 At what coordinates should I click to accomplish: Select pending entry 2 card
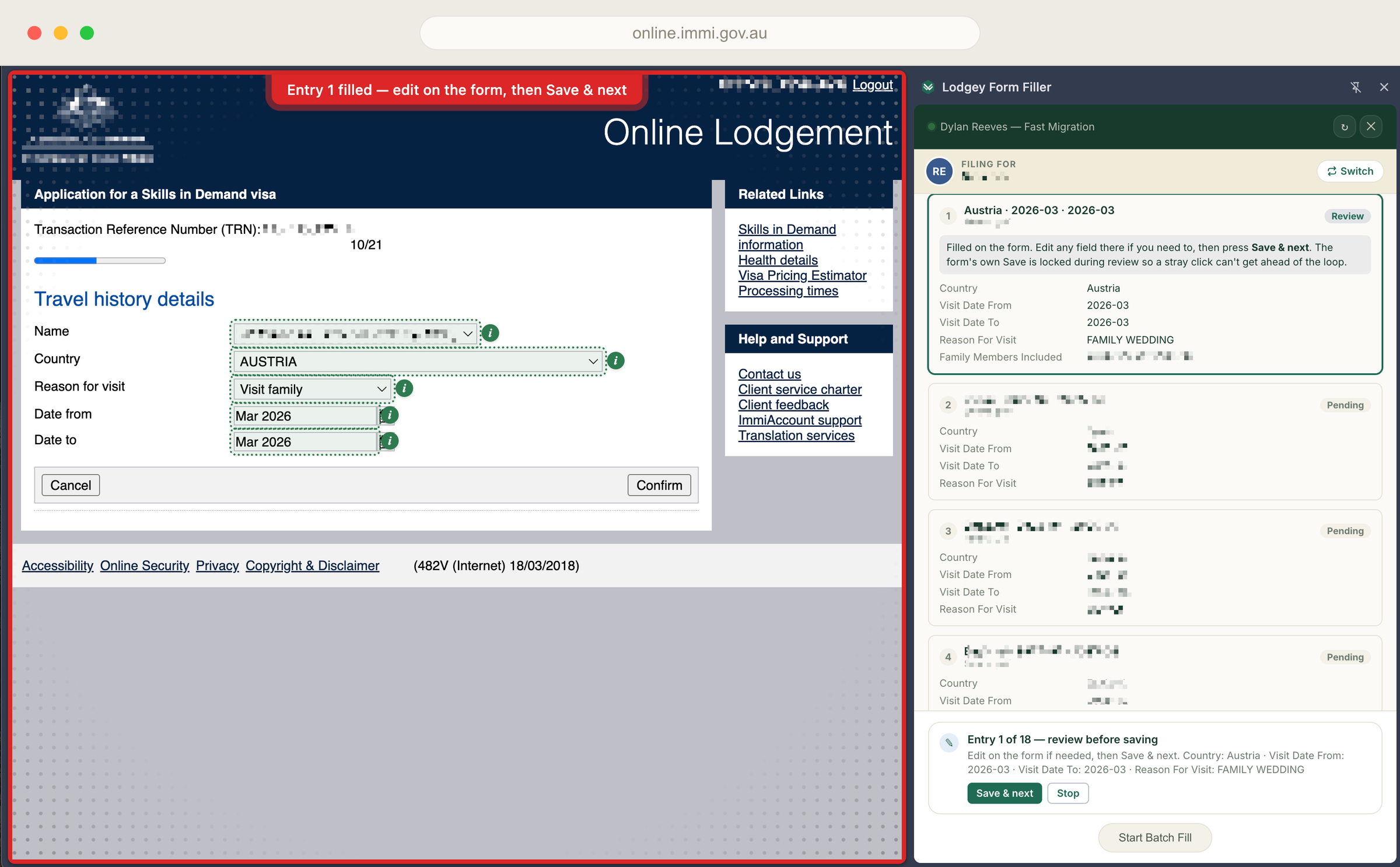tap(1154, 441)
